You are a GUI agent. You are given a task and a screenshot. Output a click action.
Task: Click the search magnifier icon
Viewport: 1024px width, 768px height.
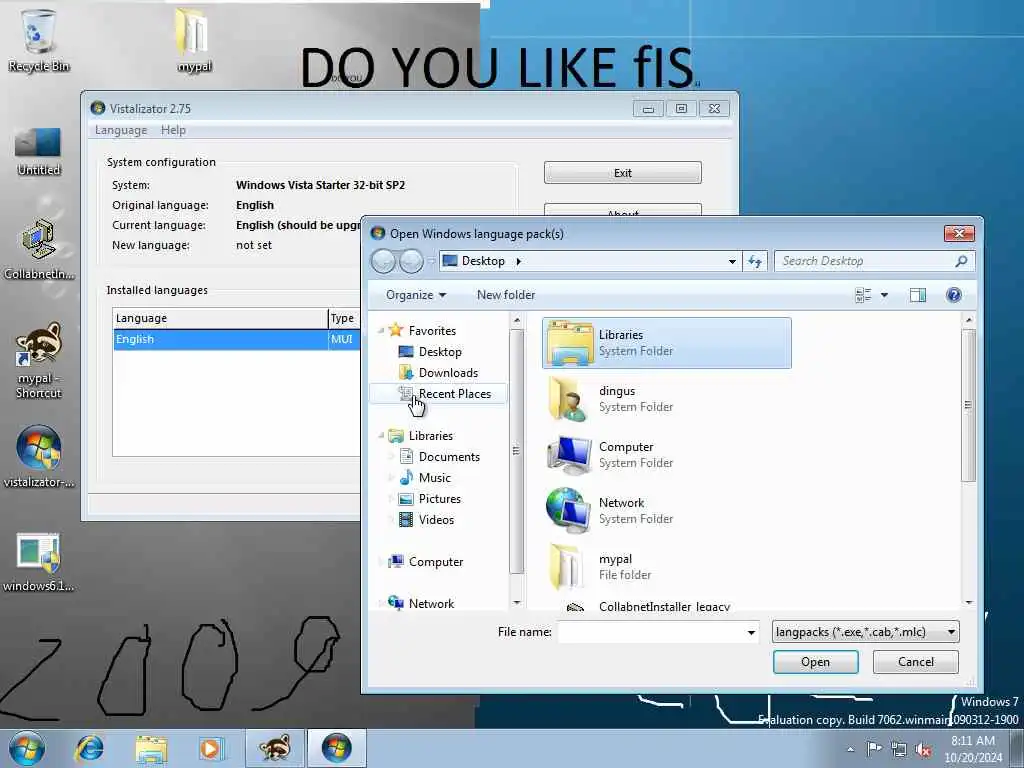961,261
